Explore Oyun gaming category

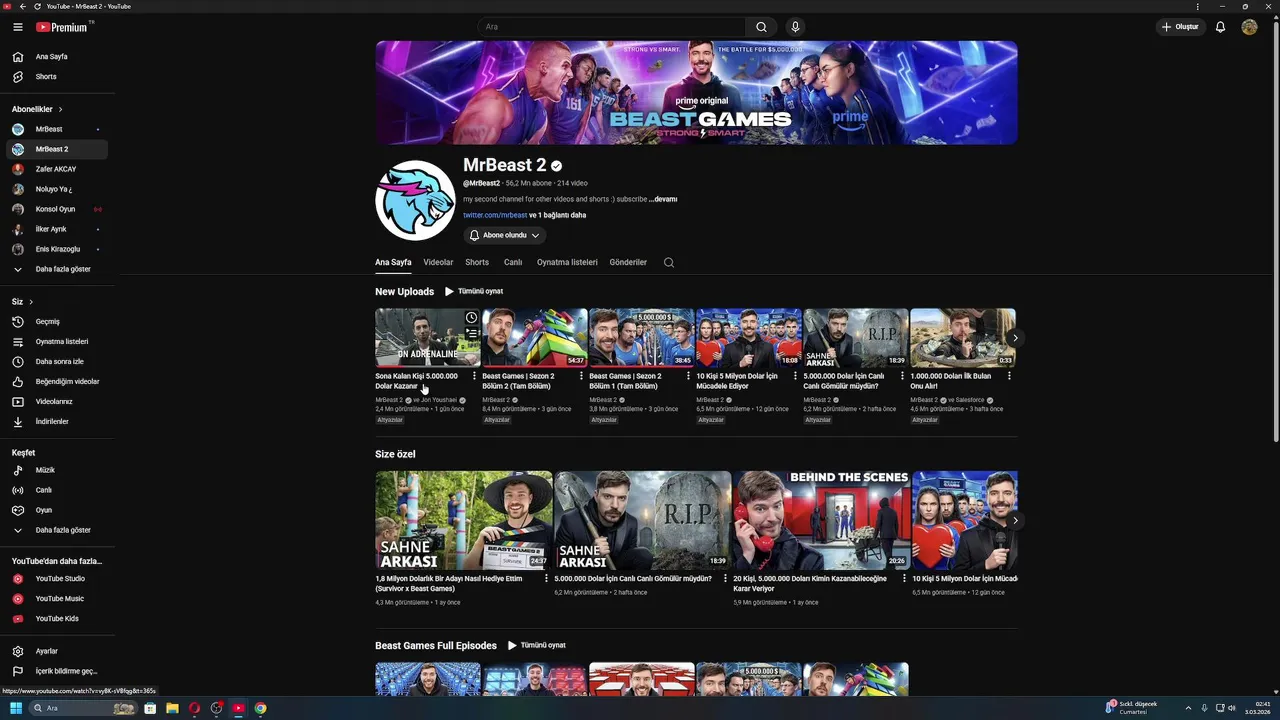(57, 510)
